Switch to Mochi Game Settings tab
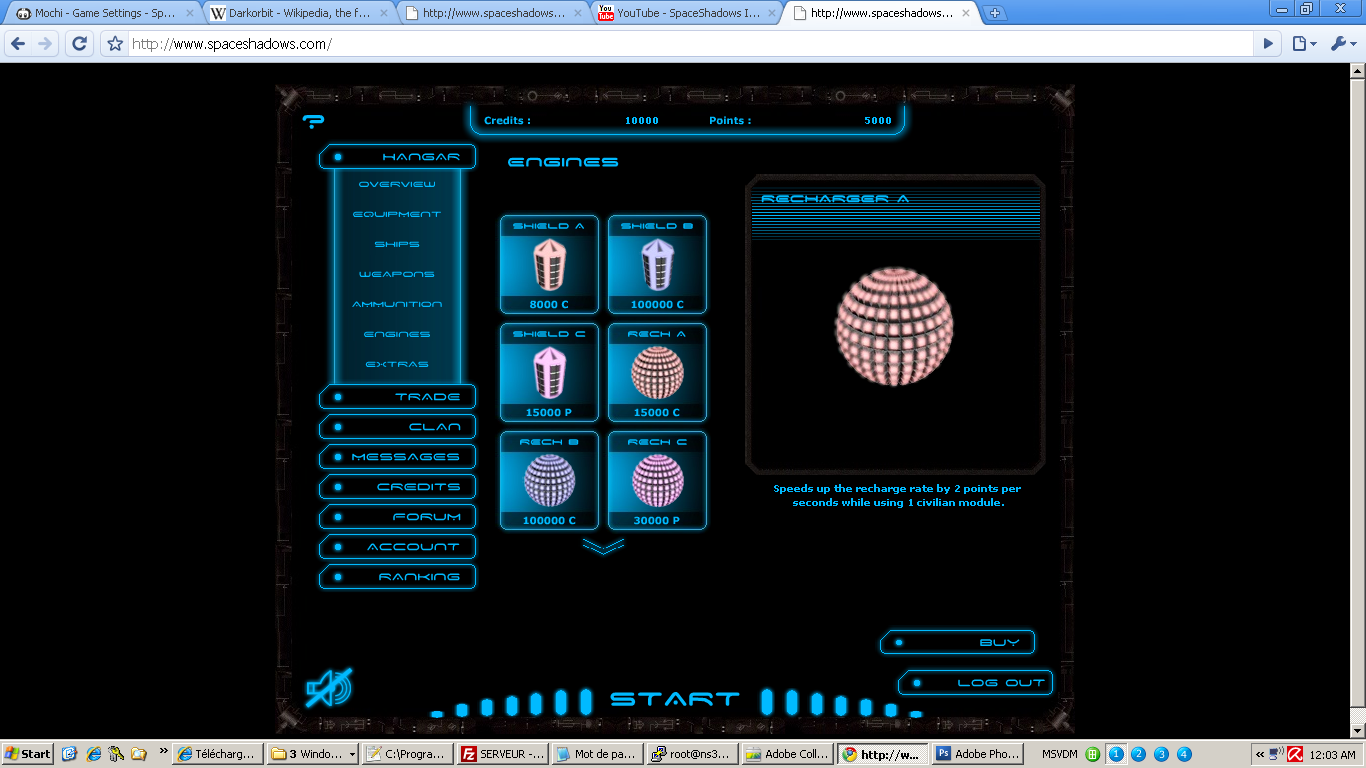This screenshot has width=1366, height=768. point(103,14)
